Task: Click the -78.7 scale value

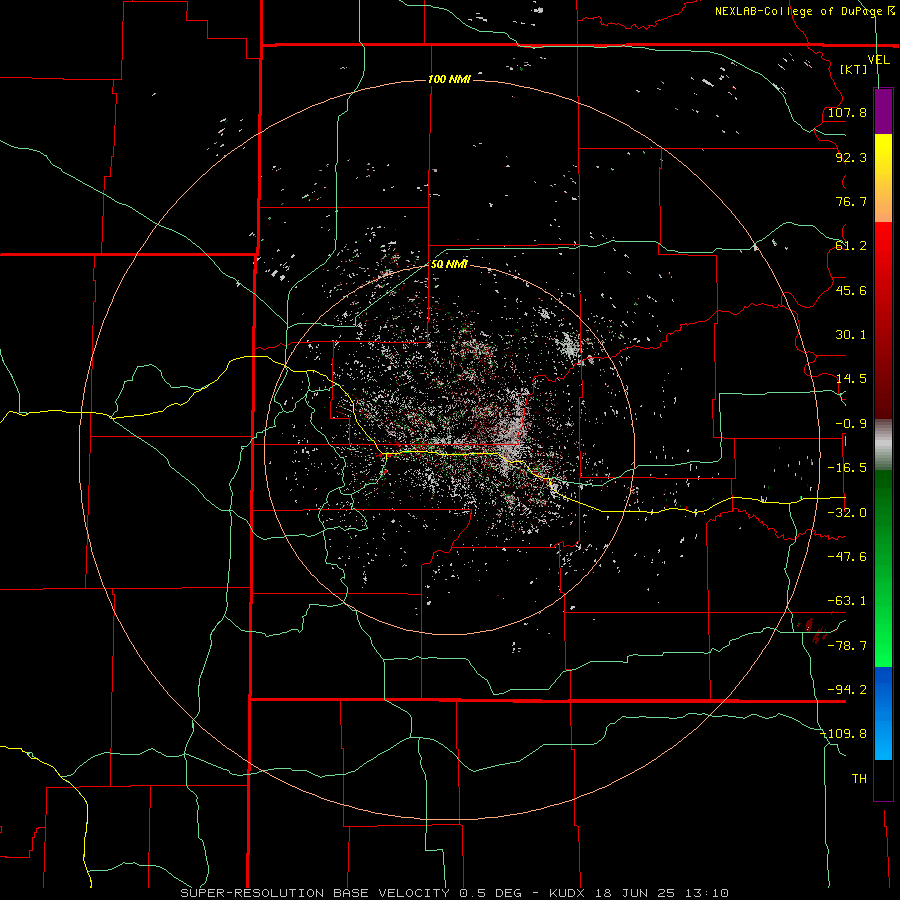Action: 847,646
